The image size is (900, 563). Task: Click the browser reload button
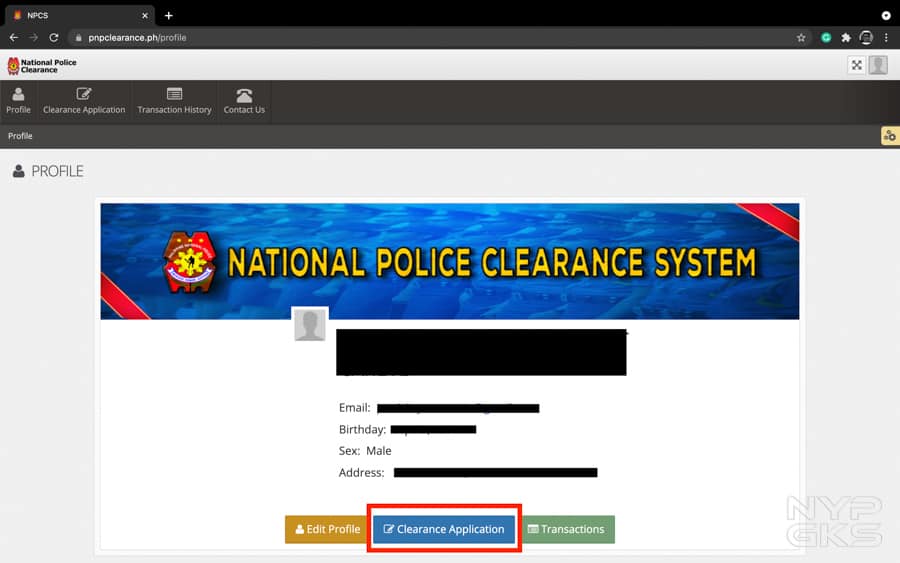[x=54, y=38]
